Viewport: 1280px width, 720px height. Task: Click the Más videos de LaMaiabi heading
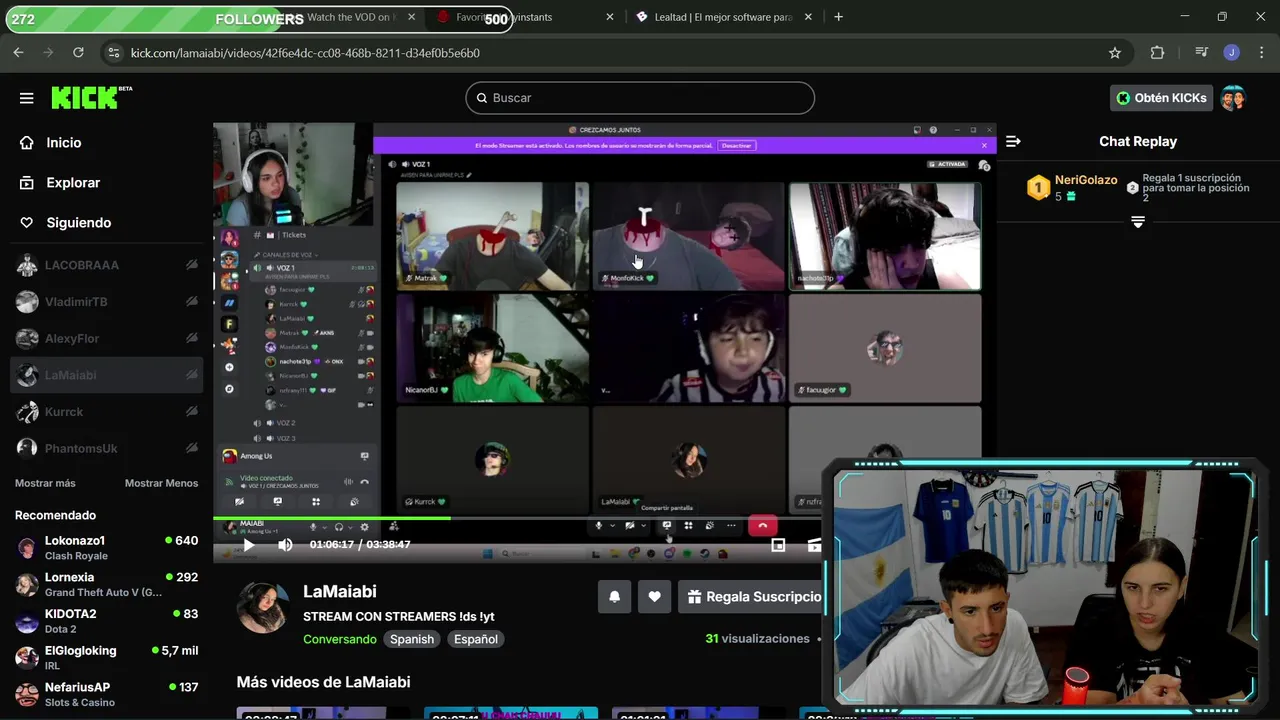tap(323, 682)
